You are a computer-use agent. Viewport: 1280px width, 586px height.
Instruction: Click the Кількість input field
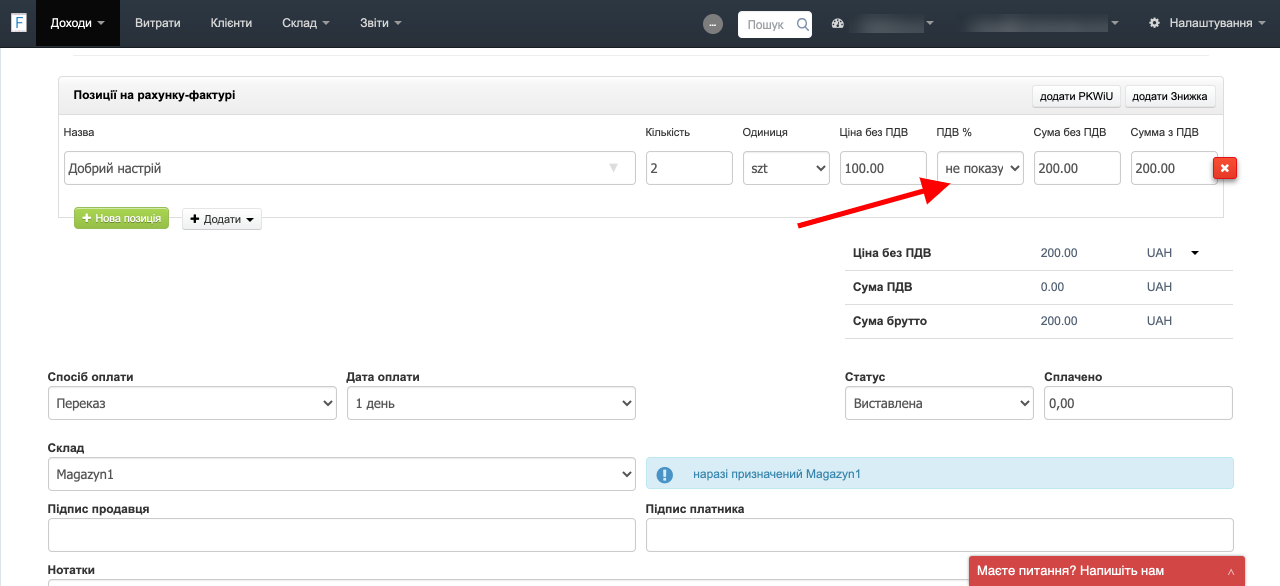tap(689, 168)
